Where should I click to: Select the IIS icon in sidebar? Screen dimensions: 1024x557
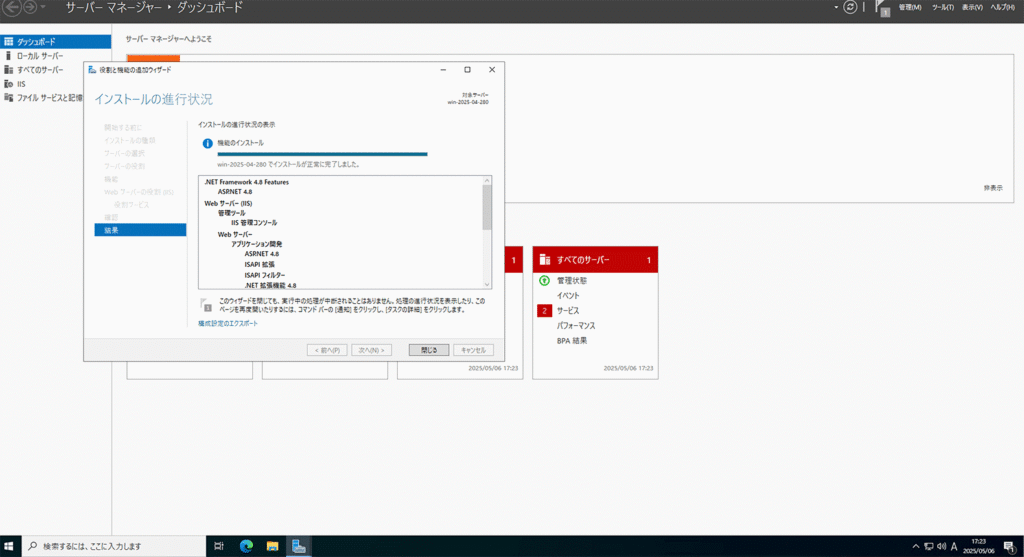(x=9, y=84)
